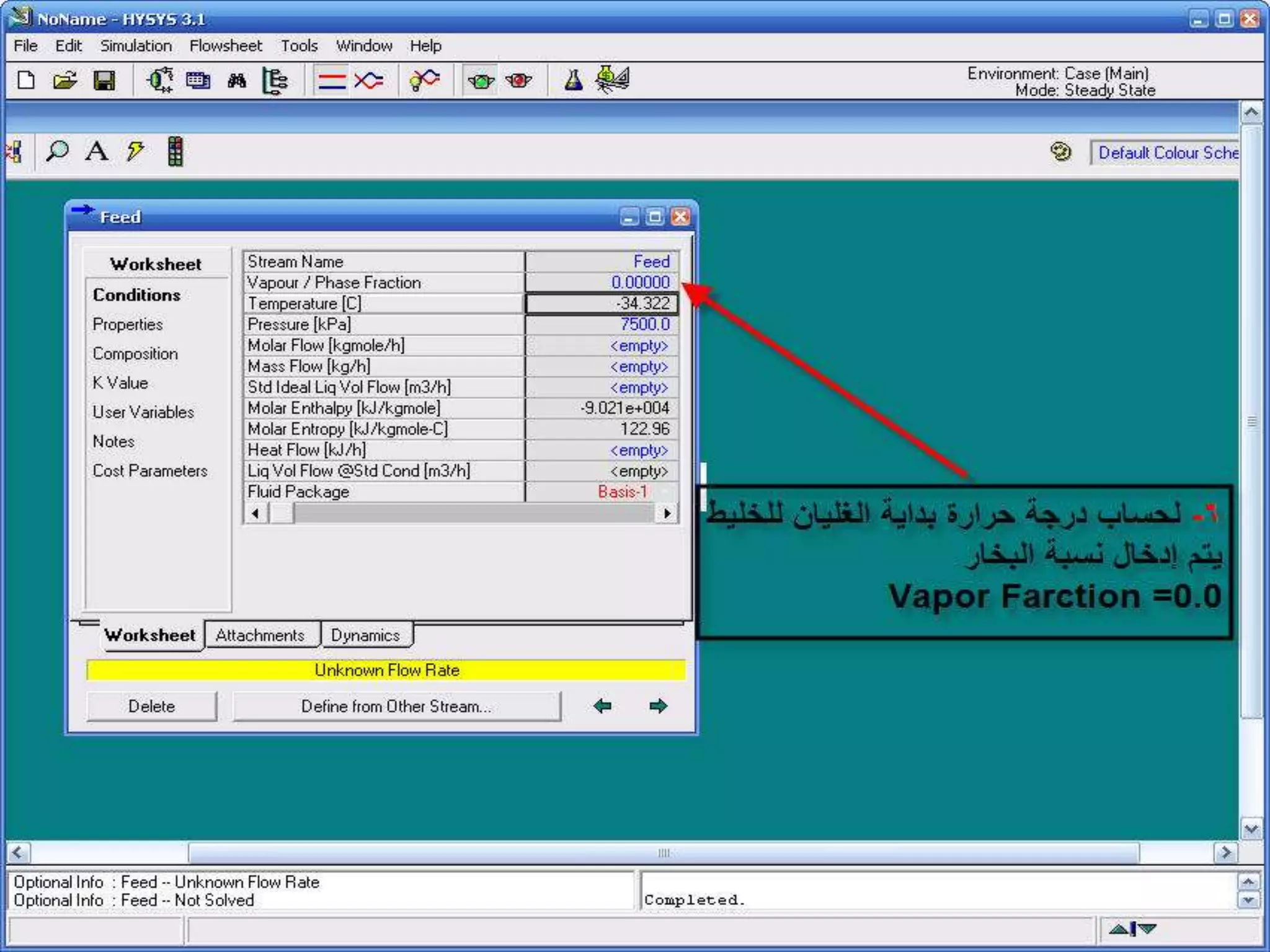
Task: Expand status pane with the up-down arrows
Action: click(1132, 928)
